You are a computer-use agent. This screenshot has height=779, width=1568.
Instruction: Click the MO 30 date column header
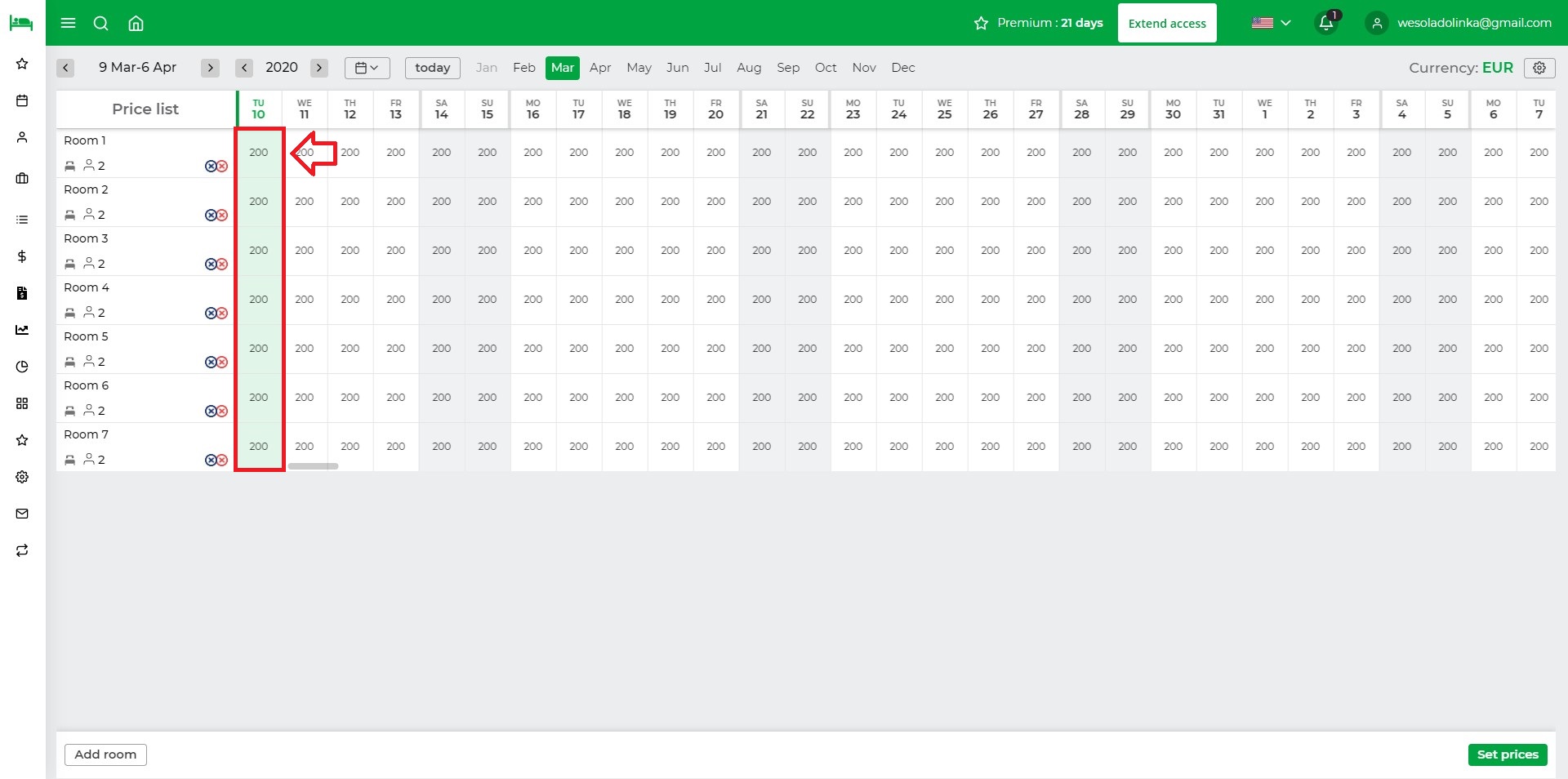pyautogui.click(x=1174, y=109)
